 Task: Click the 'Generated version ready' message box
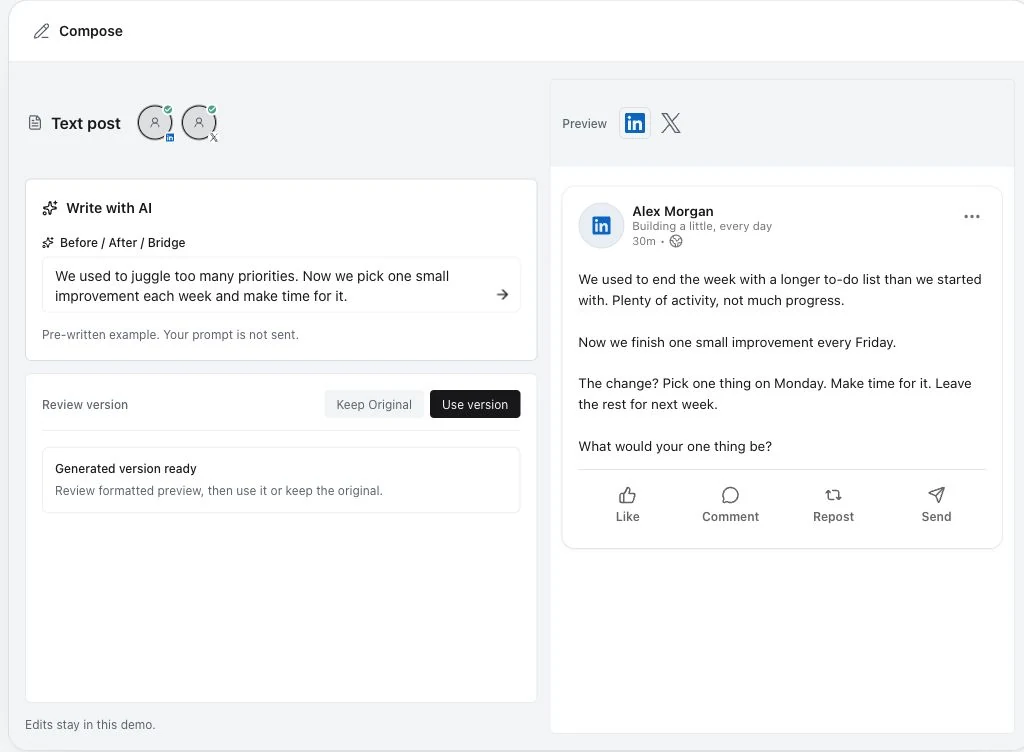[x=281, y=480]
